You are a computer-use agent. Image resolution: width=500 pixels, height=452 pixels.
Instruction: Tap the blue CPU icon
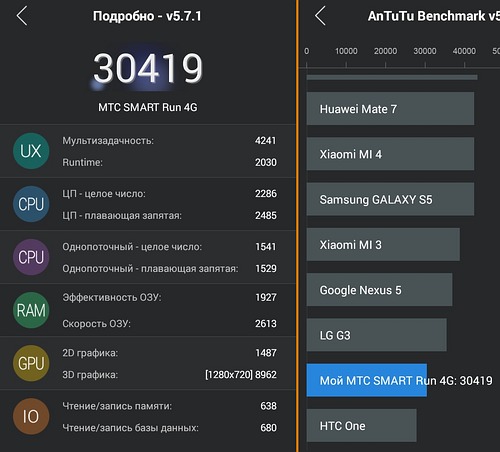31,204
